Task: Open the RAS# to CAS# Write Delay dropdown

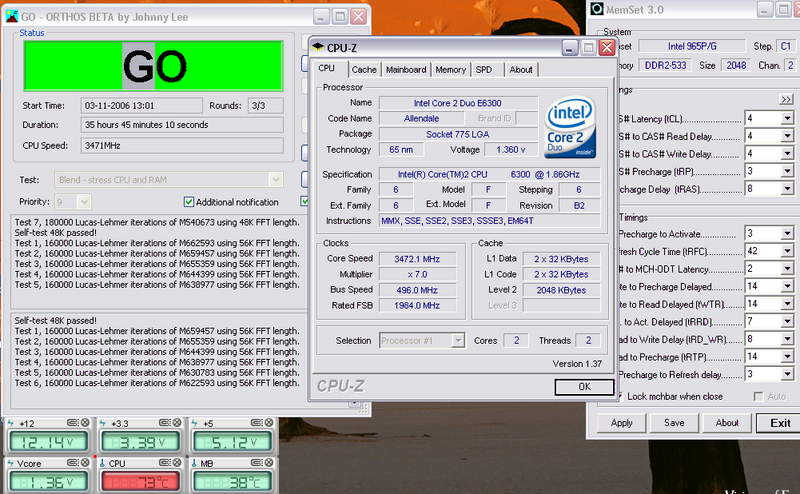Action: [787, 154]
